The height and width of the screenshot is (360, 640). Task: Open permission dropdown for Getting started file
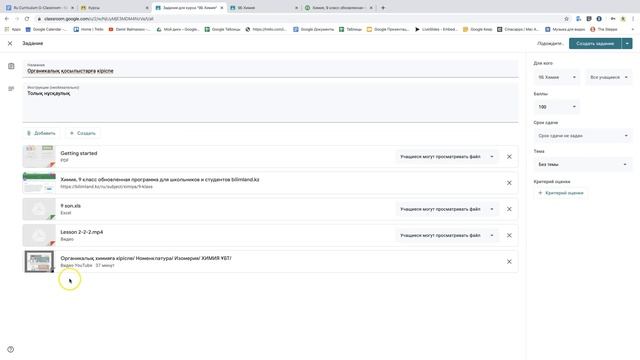447,157
